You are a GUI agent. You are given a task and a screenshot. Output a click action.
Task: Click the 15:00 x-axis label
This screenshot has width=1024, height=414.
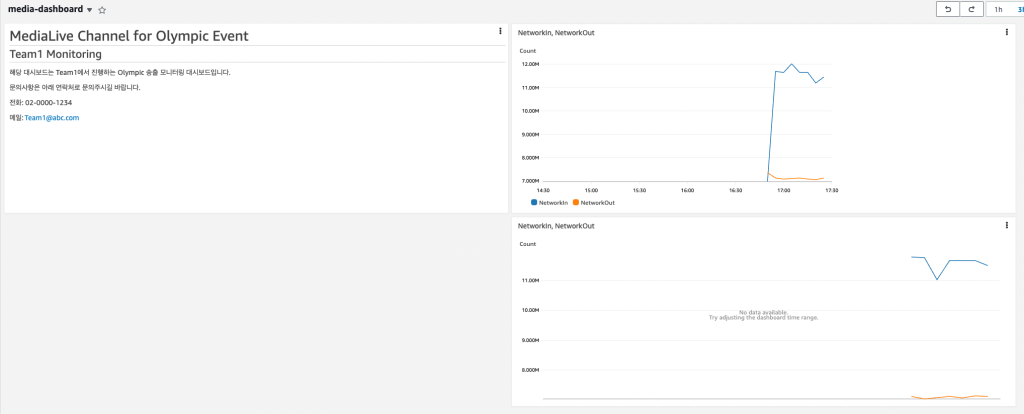coord(592,191)
